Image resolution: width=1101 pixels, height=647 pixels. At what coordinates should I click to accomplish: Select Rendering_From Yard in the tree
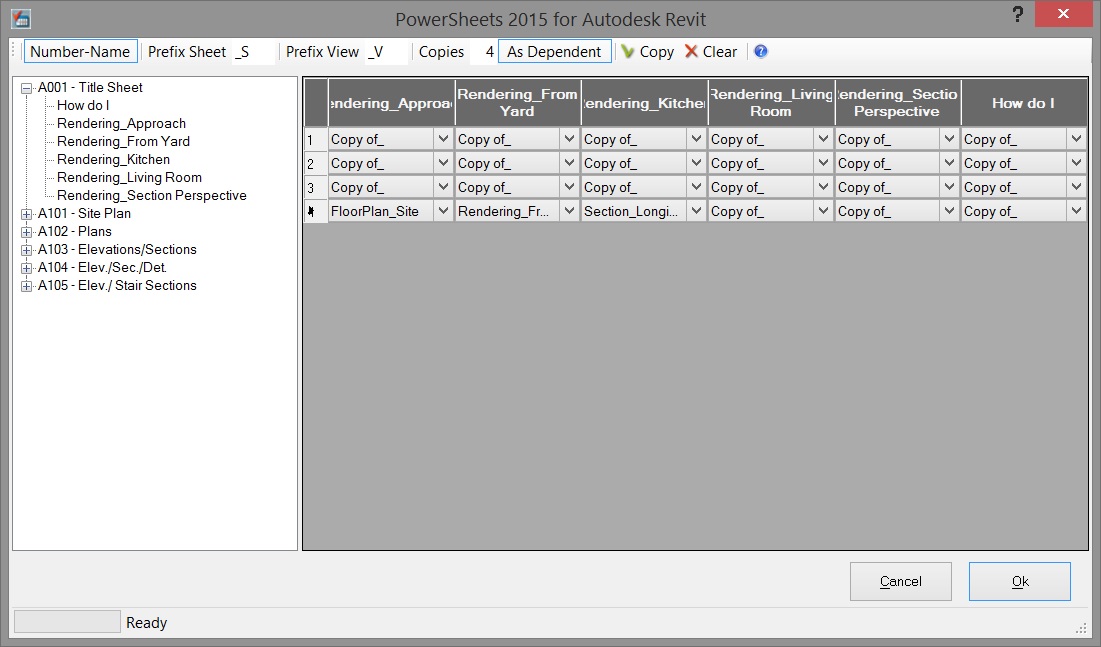pyautogui.click(x=124, y=141)
